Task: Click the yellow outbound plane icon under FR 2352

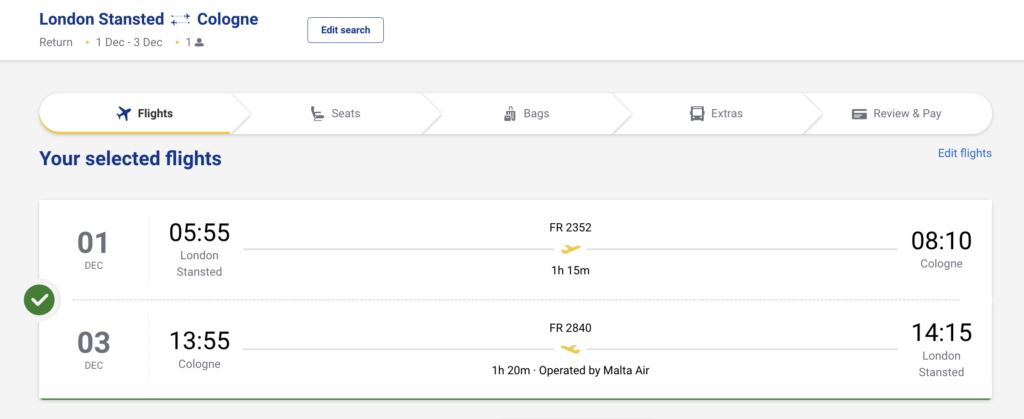Action: pyautogui.click(x=570, y=249)
